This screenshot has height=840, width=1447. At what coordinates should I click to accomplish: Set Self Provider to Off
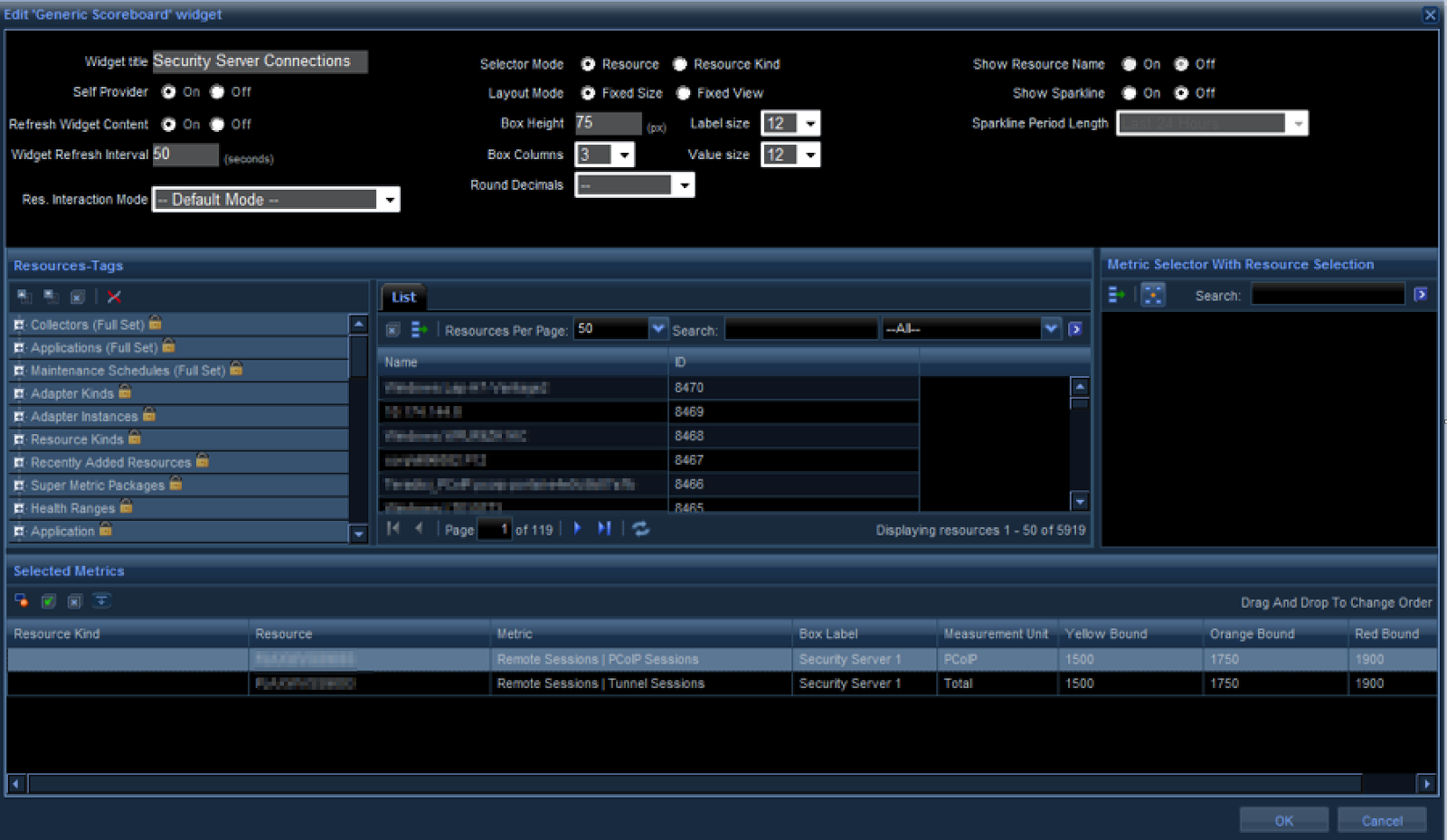[218, 92]
